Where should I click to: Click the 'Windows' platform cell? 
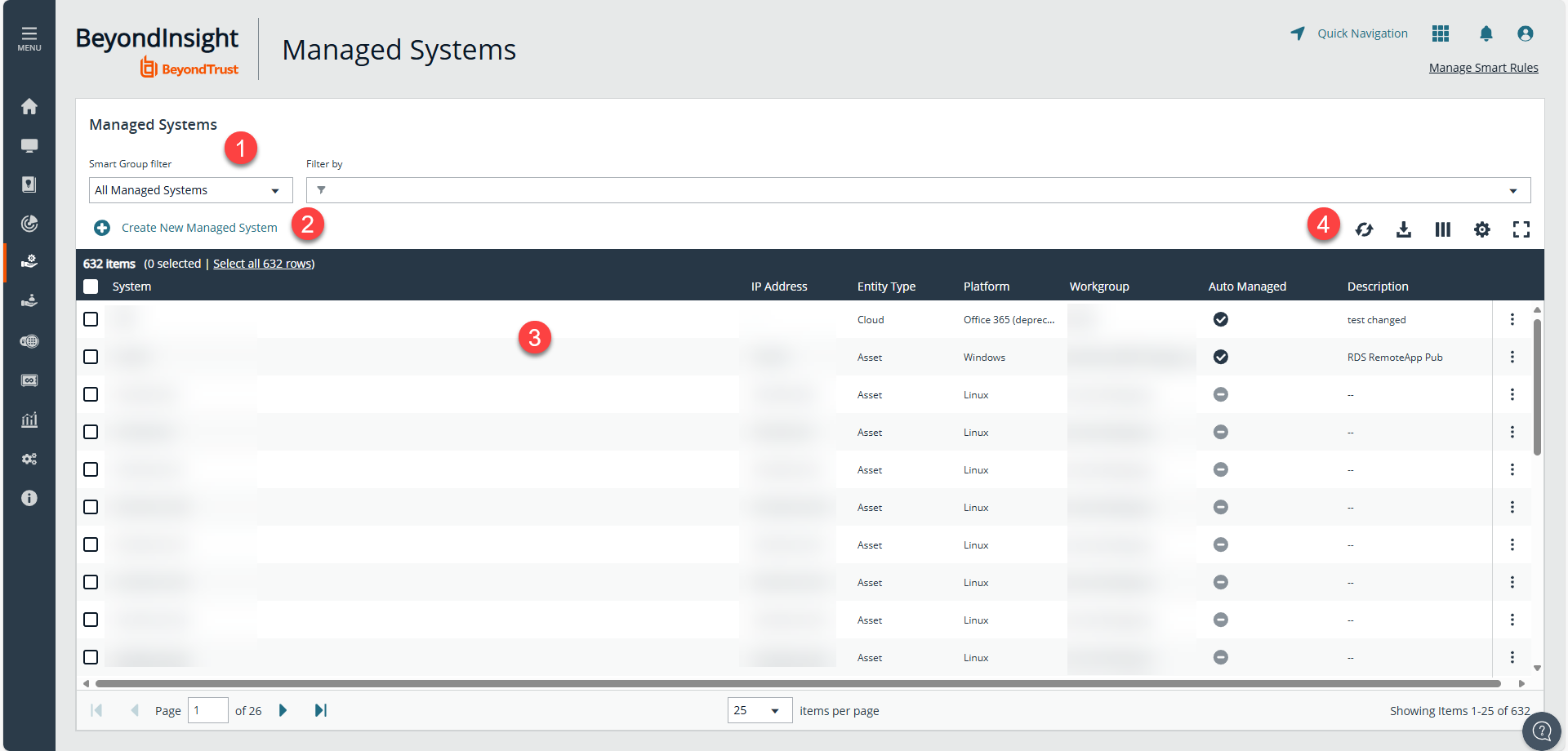(x=984, y=358)
